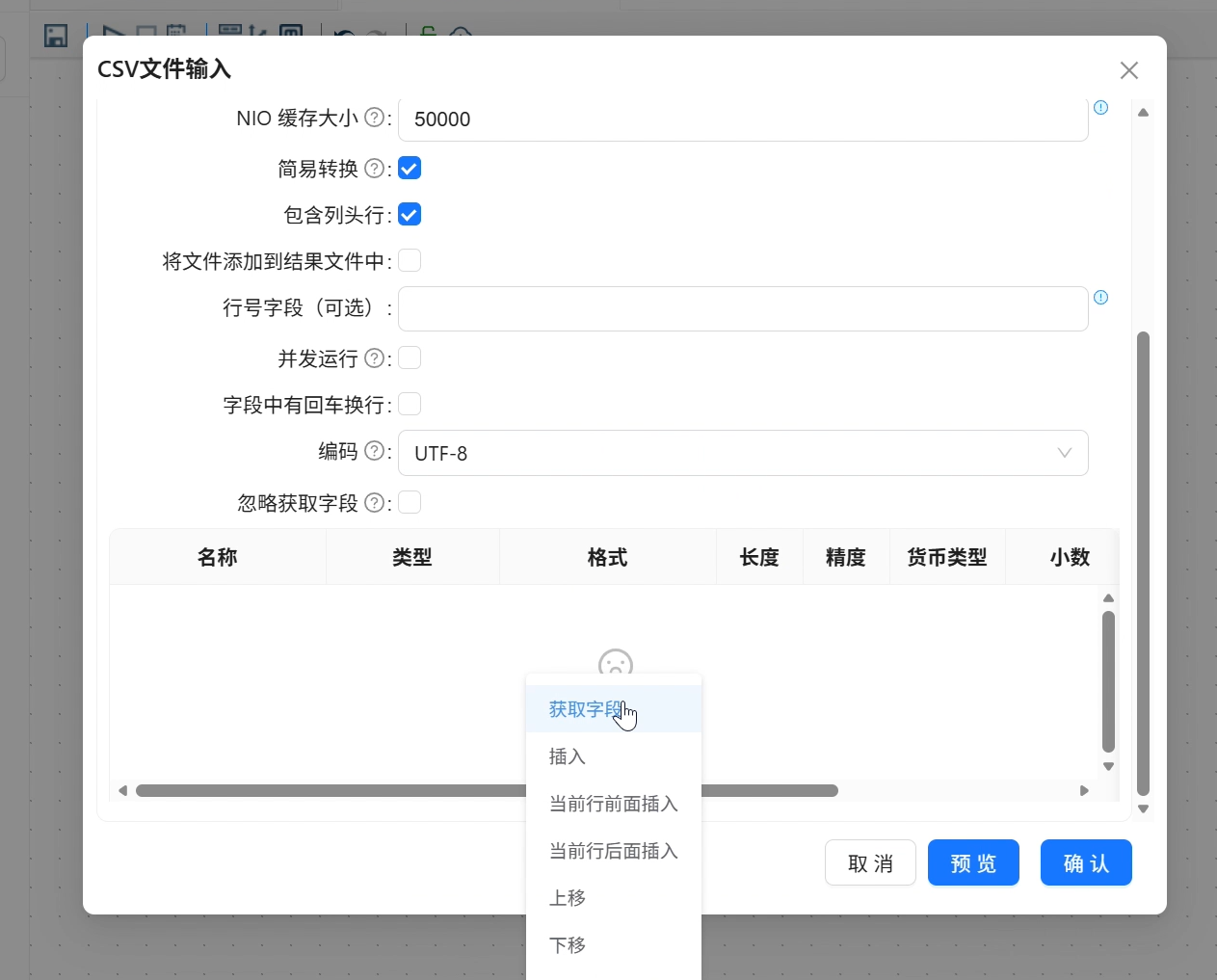Click the CSV文件输入 dialog title
This screenshot has height=980, width=1217.
coord(164,69)
